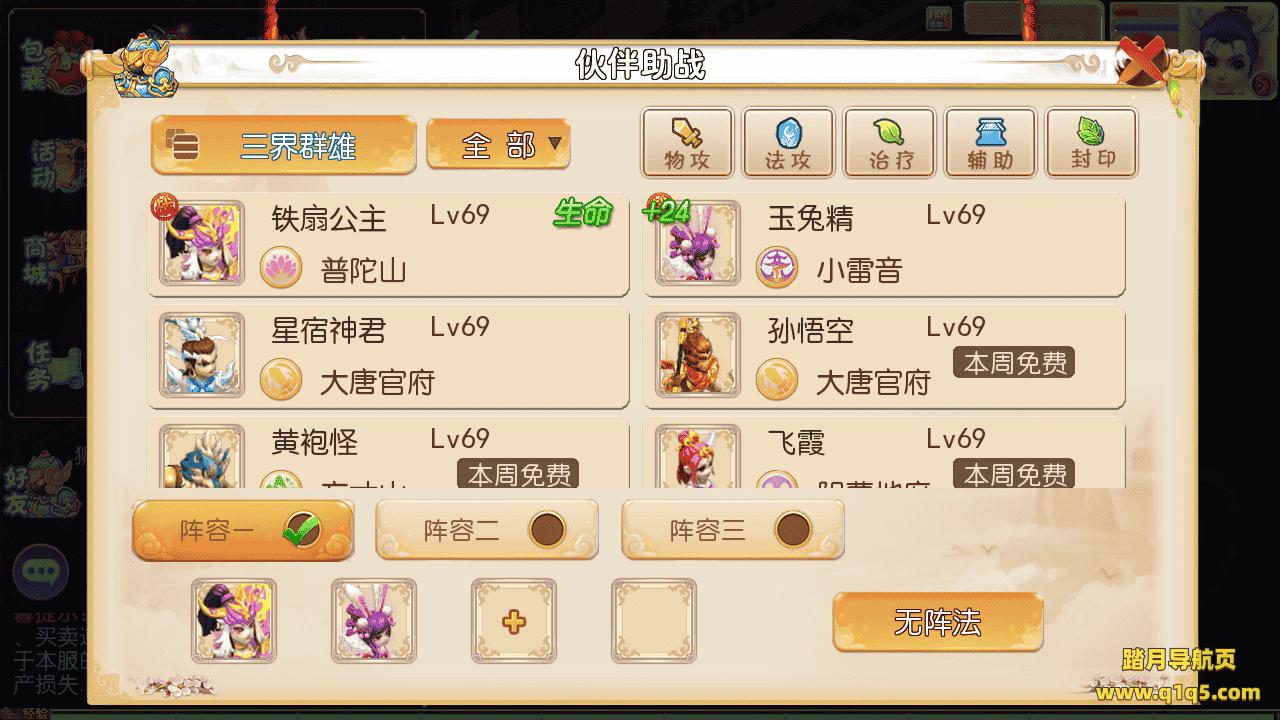Click the 星宿神君 portrait icon

(202, 355)
